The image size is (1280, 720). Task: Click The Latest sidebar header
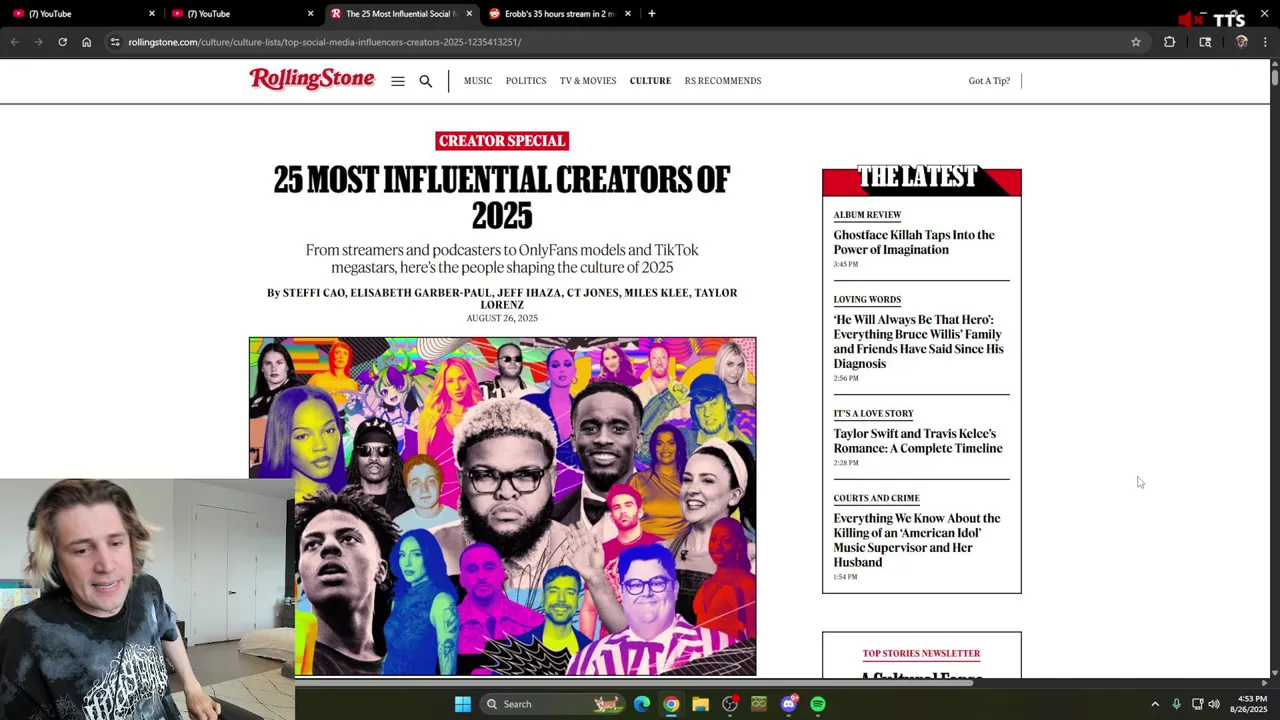point(921,180)
